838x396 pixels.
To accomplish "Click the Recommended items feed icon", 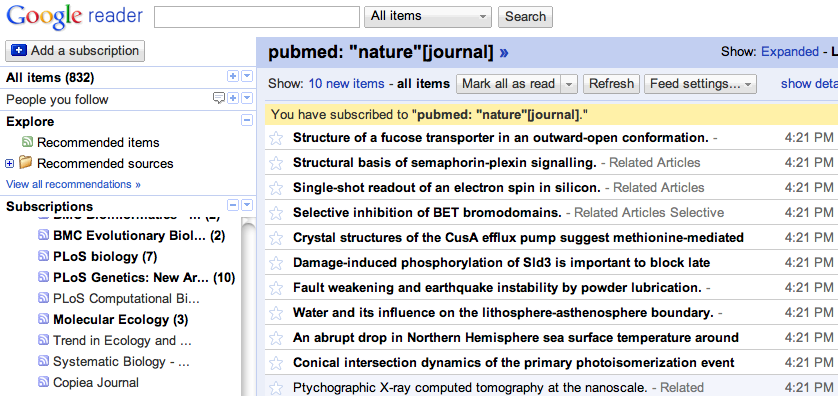I will pos(27,142).
